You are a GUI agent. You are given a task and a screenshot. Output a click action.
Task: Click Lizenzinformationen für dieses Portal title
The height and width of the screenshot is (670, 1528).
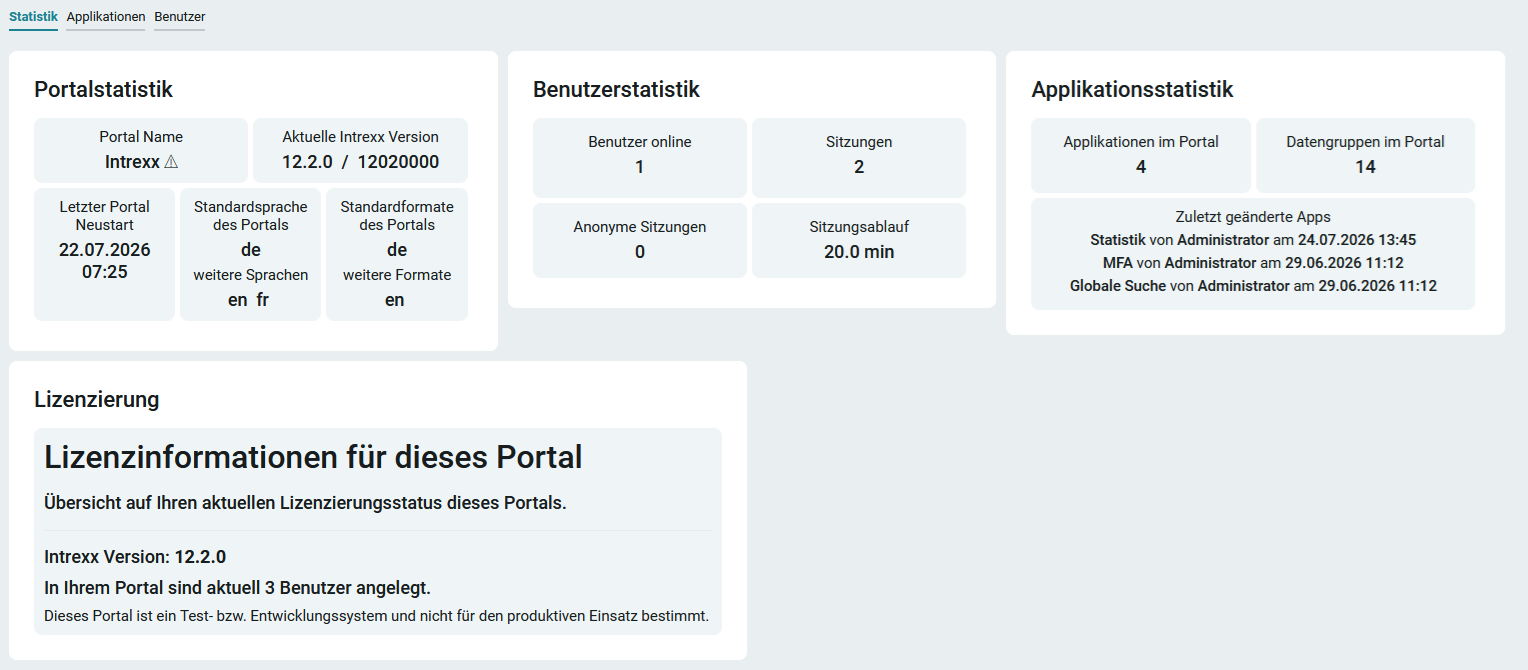click(313, 458)
